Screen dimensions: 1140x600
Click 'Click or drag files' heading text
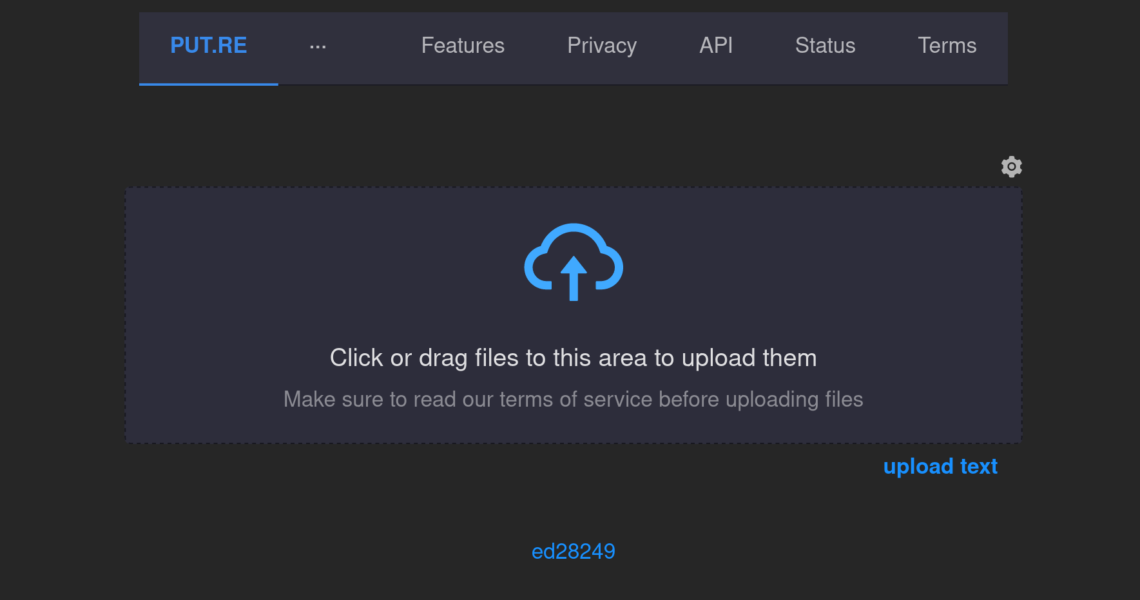tap(574, 358)
